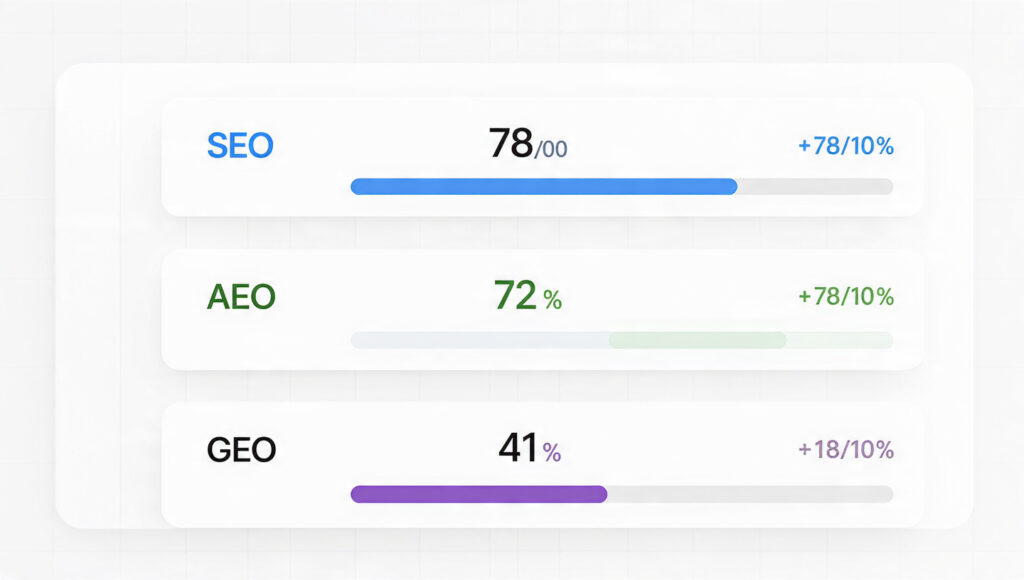Click the purple filled part of GEO progress bar
Screen dimensions: 1024x580
point(478,494)
